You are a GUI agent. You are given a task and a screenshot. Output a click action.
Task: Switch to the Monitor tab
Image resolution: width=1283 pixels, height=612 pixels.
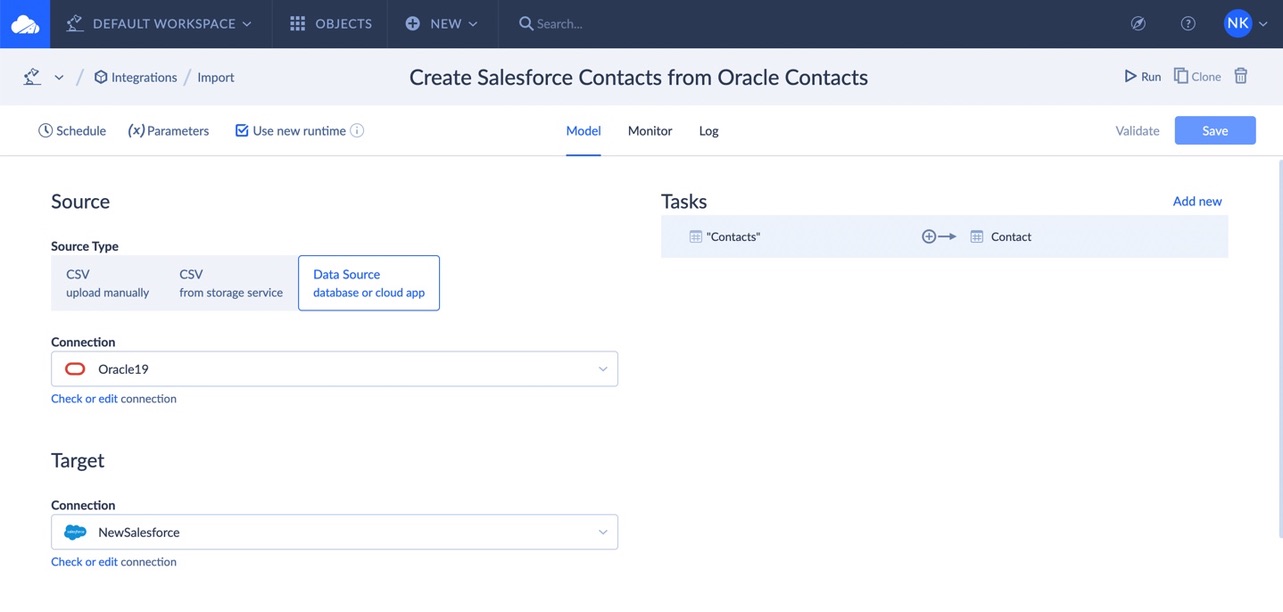pos(650,131)
